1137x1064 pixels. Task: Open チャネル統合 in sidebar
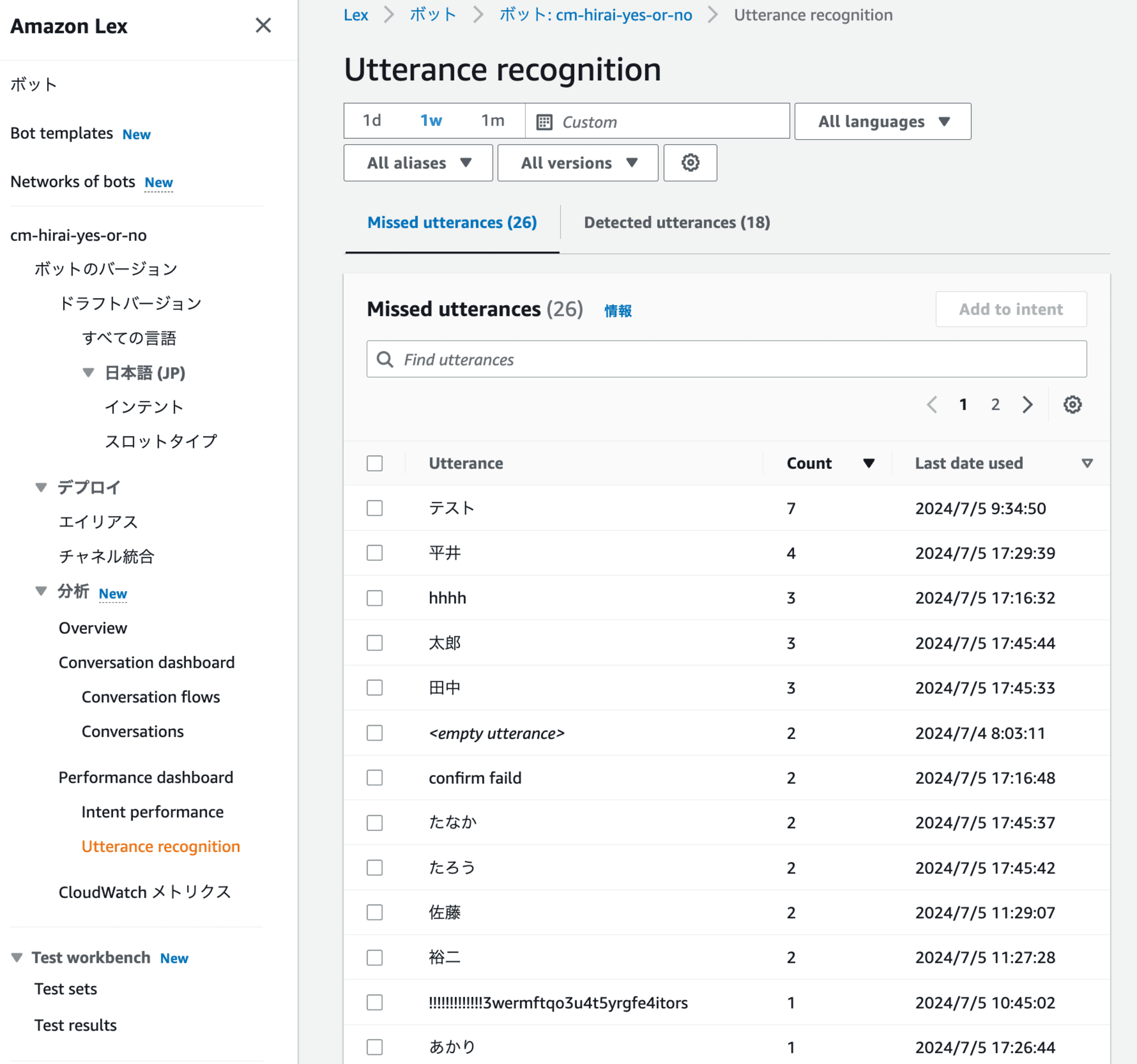(x=106, y=556)
